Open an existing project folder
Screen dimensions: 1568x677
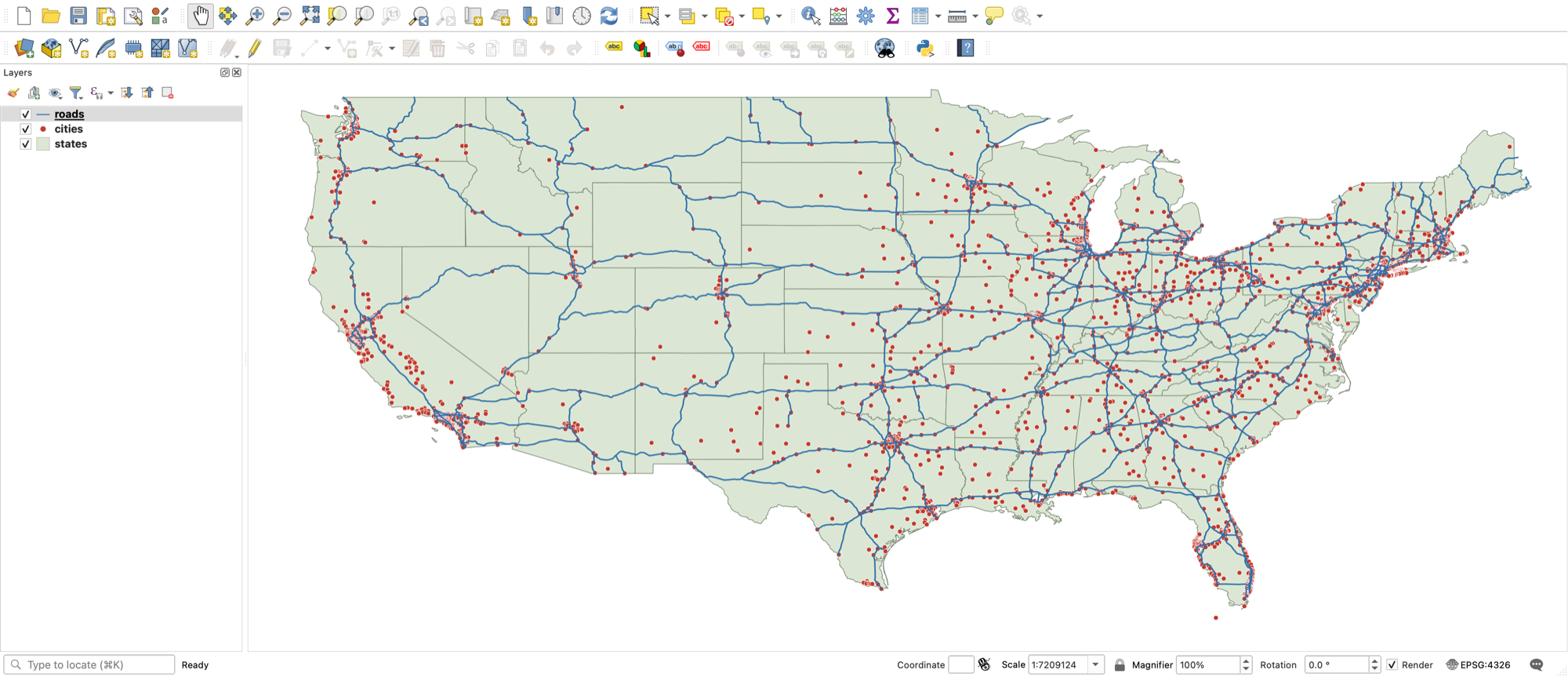coord(51,16)
